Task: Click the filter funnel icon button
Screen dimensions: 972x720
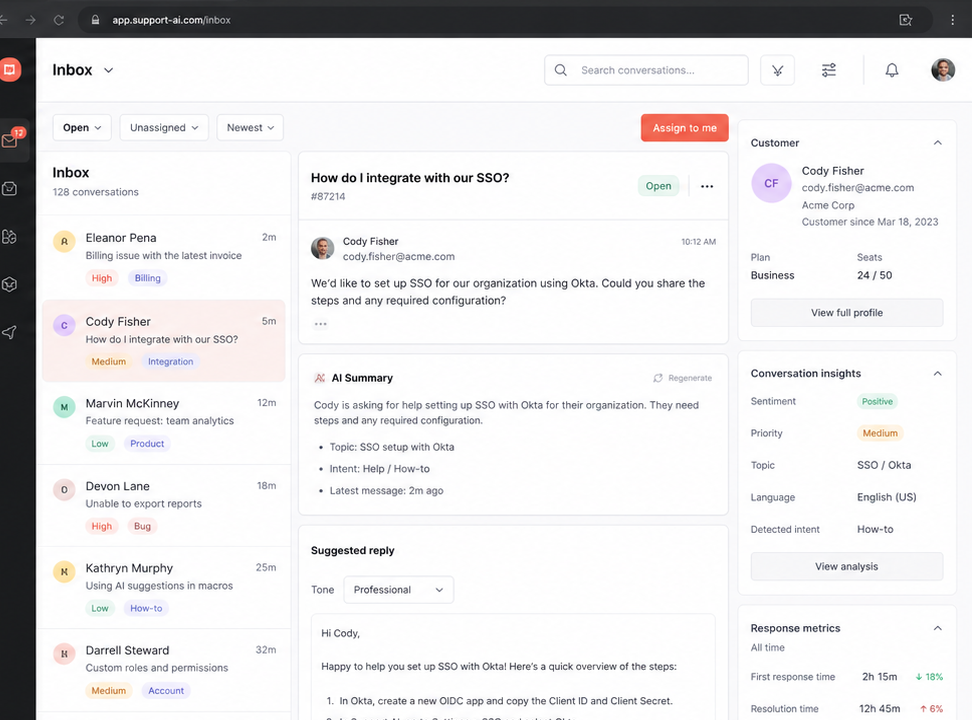Action: click(777, 70)
